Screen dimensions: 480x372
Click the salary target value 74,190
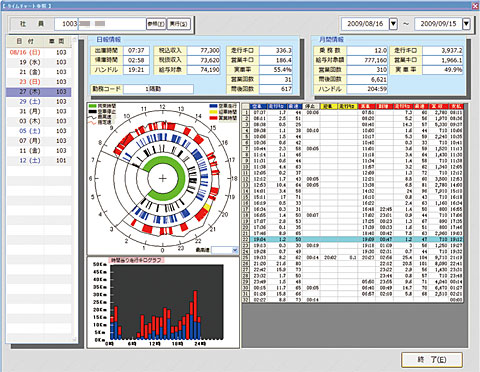coord(204,70)
